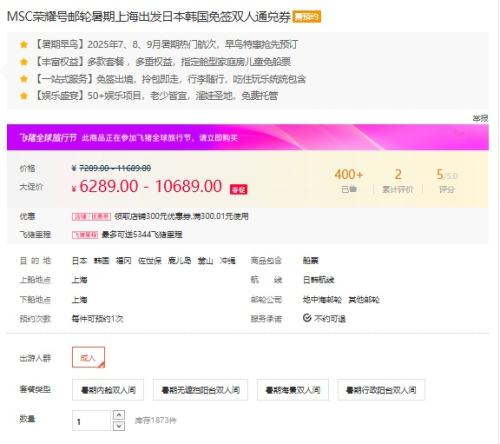The height and width of the screenshot is (444, 500).
Task: Click the red 促销 promotion tag by price
Action: click(x=239, y=189)
